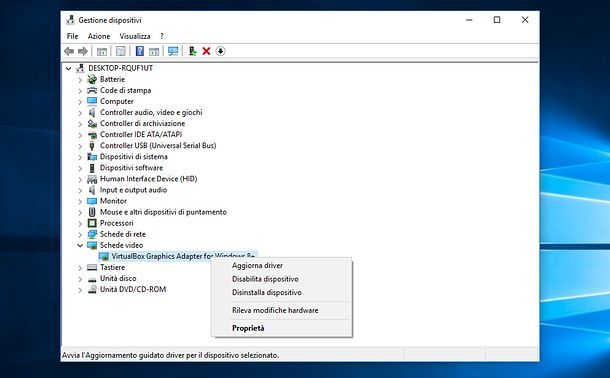Expand the Dispositivi software node
This screenshot has width=610, height=378.
80,168
